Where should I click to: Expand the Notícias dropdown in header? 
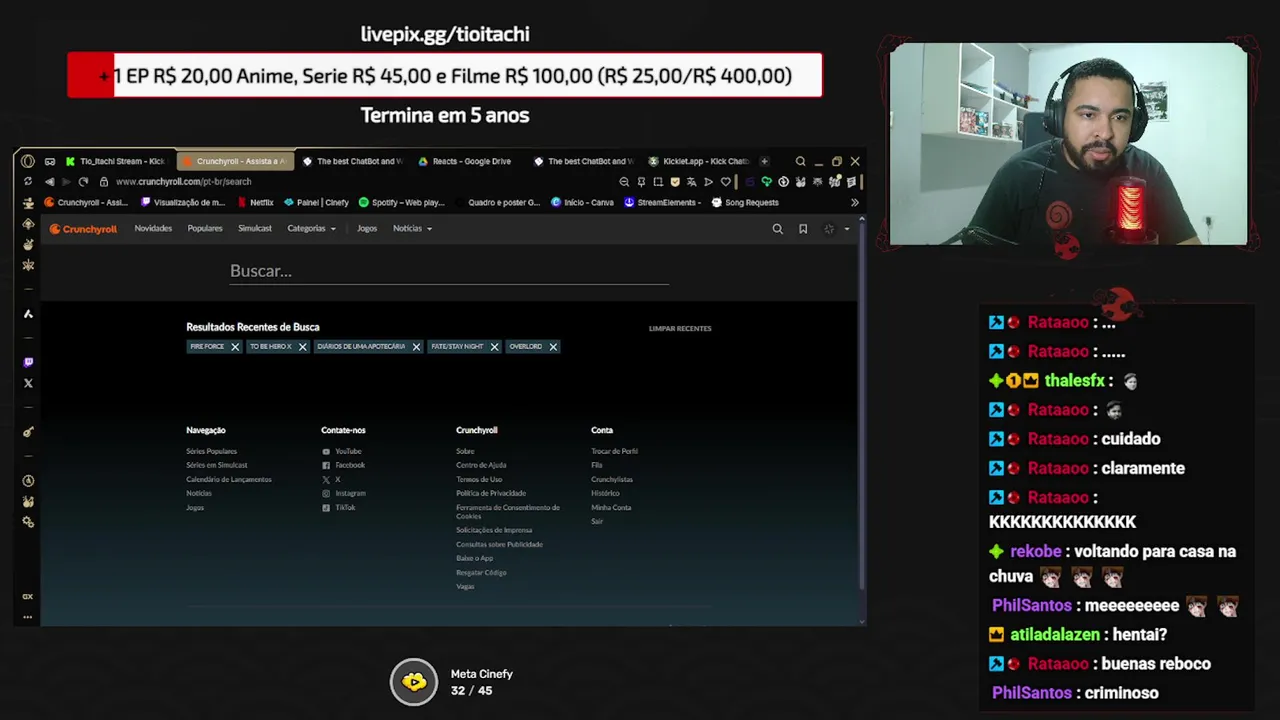coord(412,229)
